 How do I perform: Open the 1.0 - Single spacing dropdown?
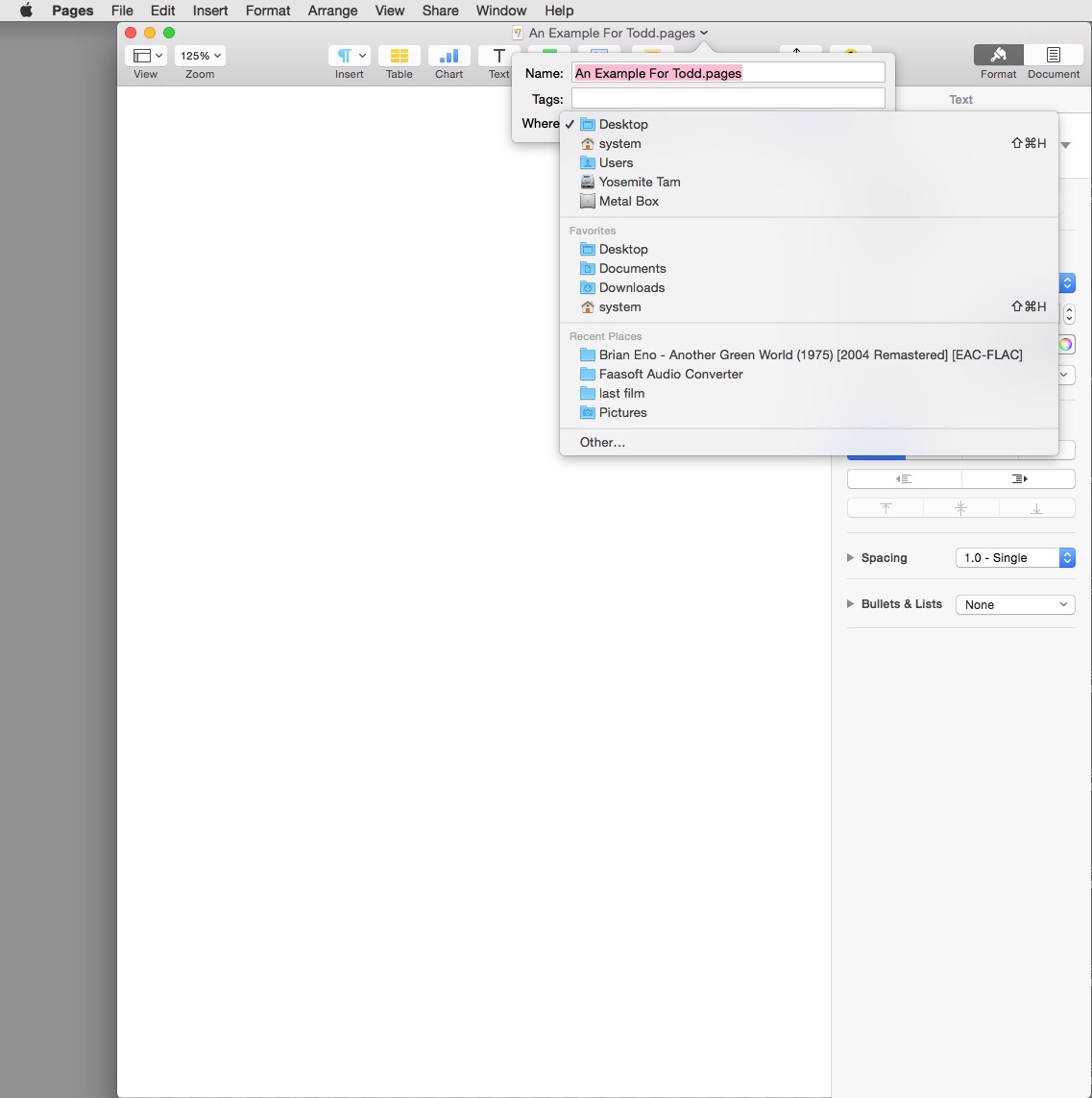(1015, 557)
